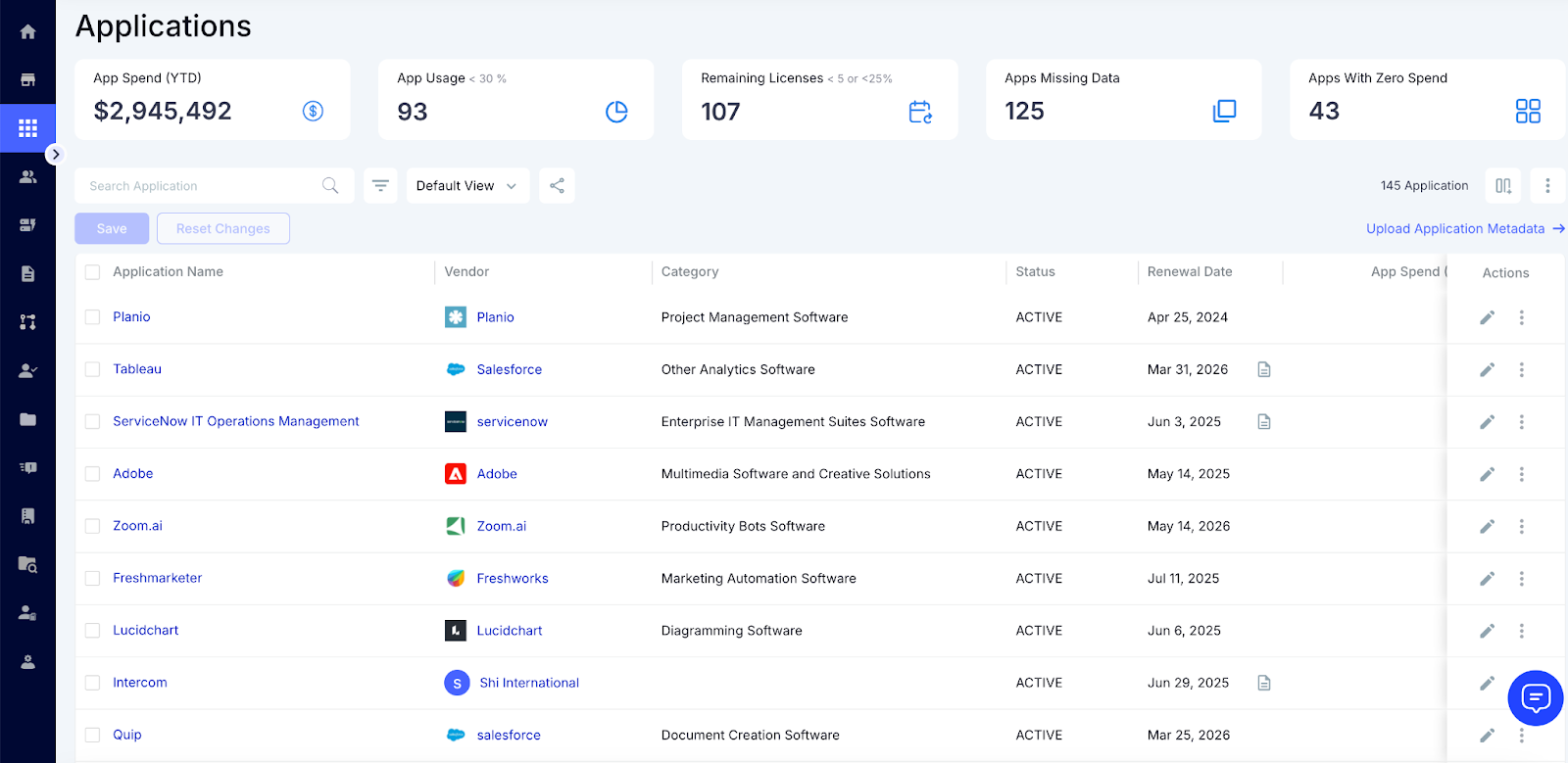Check the Freshmarketer row checkbox
The height and width of the screenshot is (763, 1568).
(x=92, y=579)
